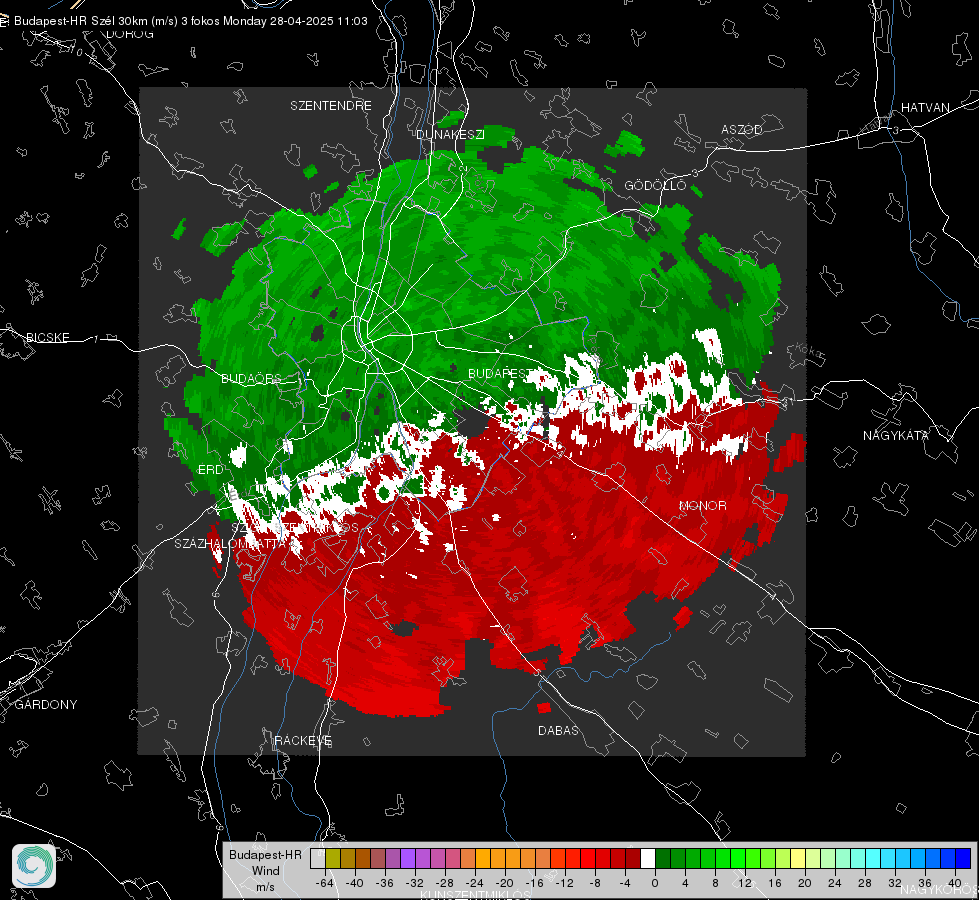Click the NAGYKATA city label

point(896,435)
